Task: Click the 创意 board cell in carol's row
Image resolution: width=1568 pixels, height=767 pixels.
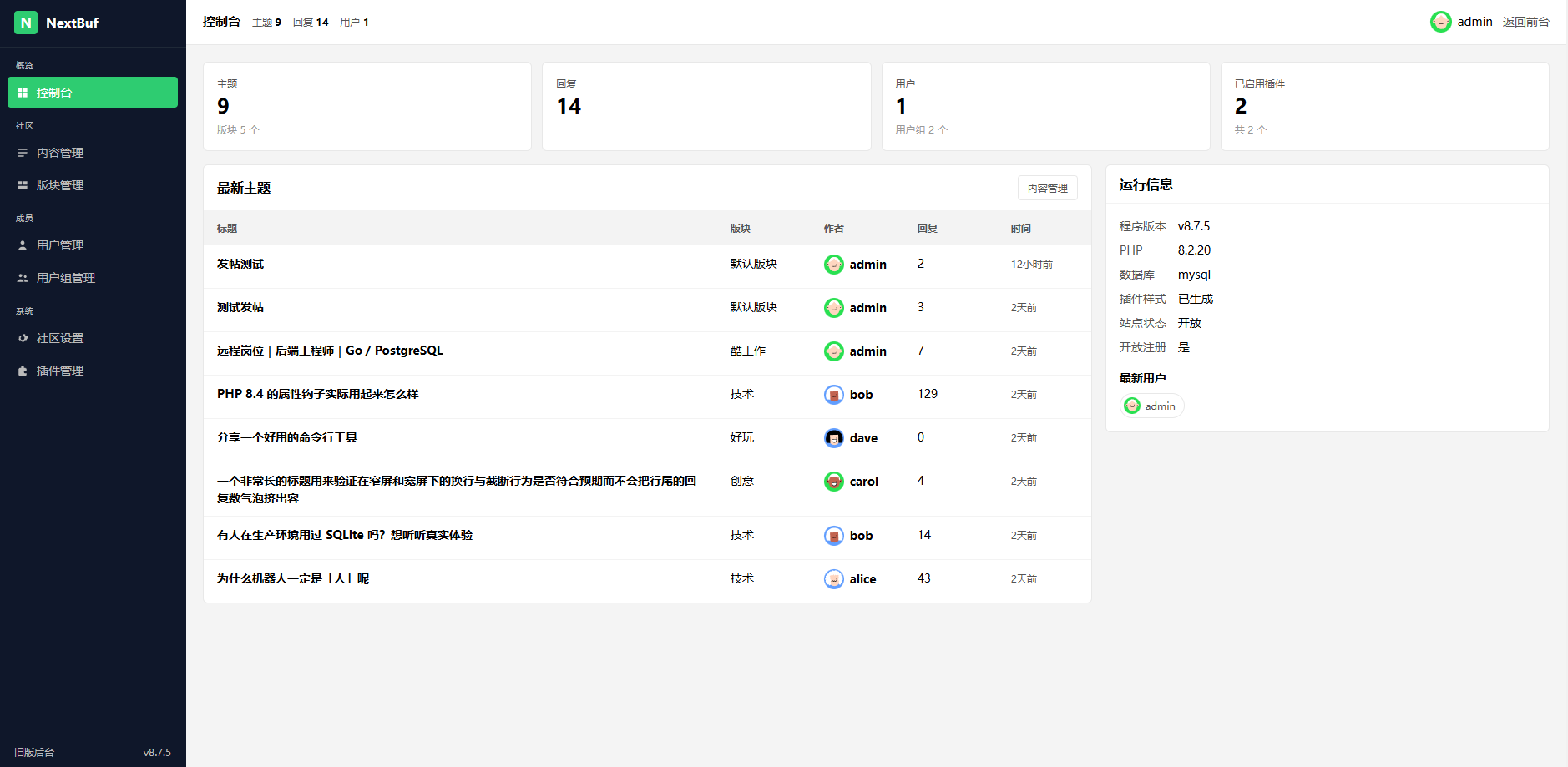Action: 741,481
